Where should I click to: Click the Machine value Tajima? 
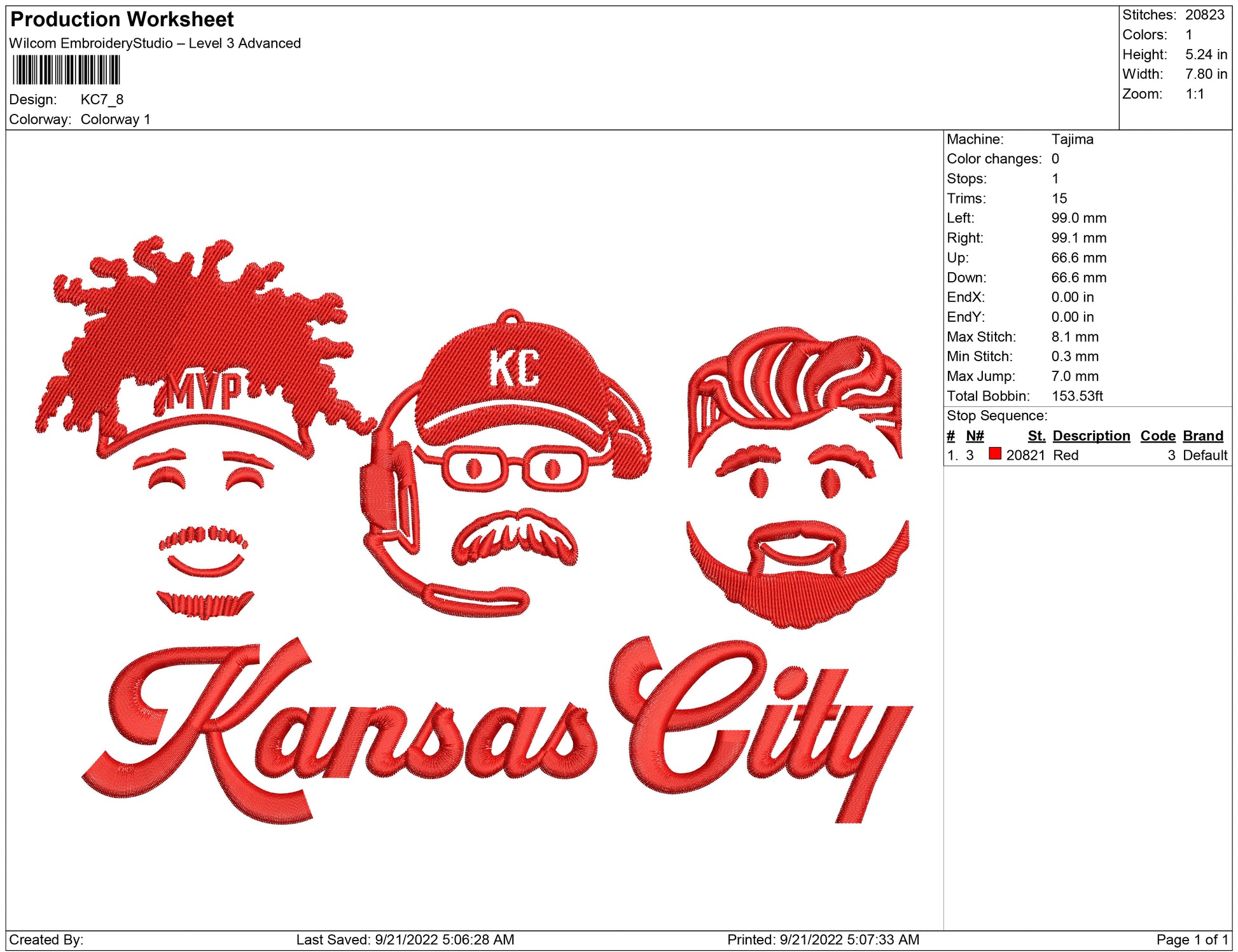[x=1072, y=139]
